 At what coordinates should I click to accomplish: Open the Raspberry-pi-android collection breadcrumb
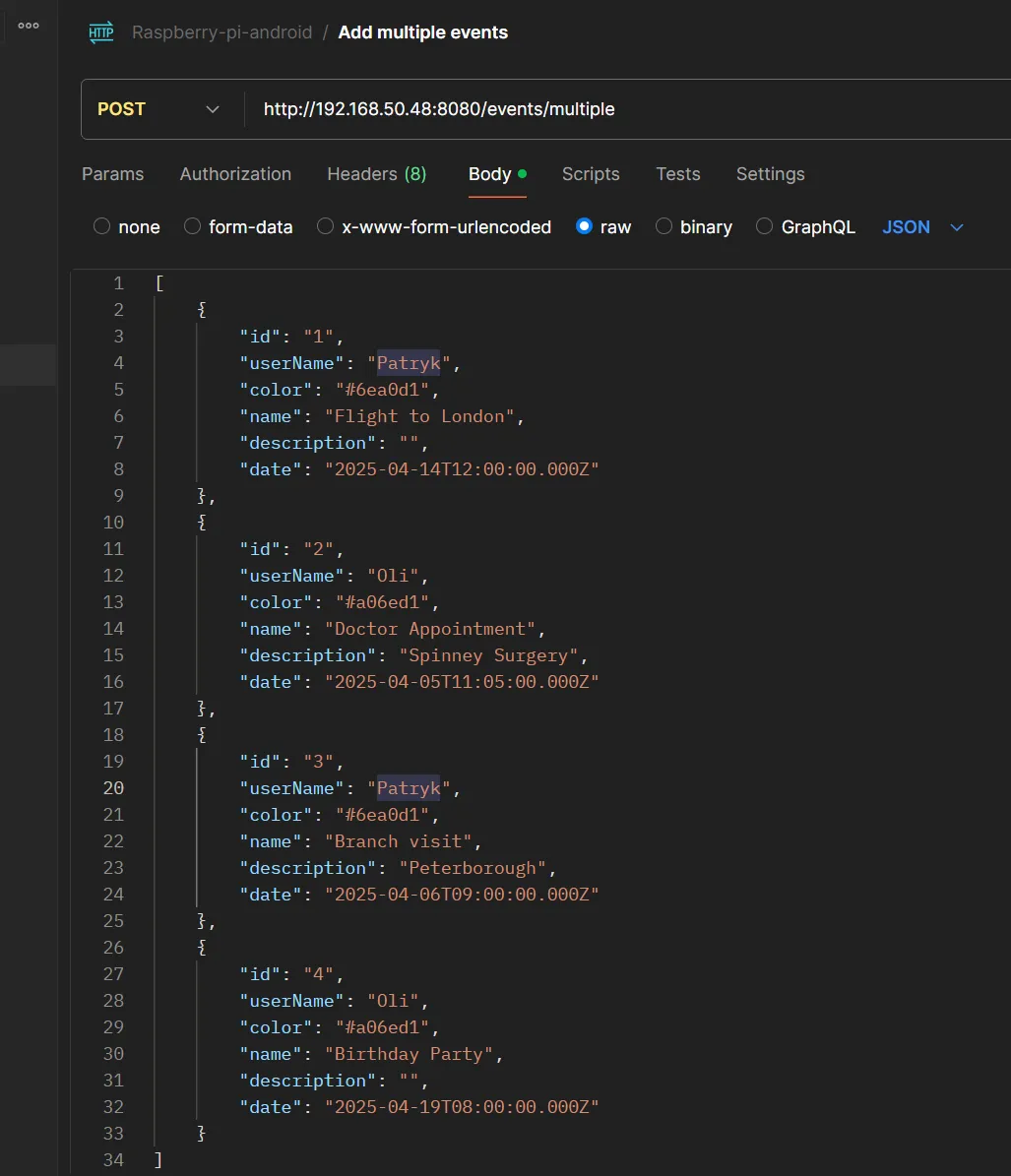(222, 32)
